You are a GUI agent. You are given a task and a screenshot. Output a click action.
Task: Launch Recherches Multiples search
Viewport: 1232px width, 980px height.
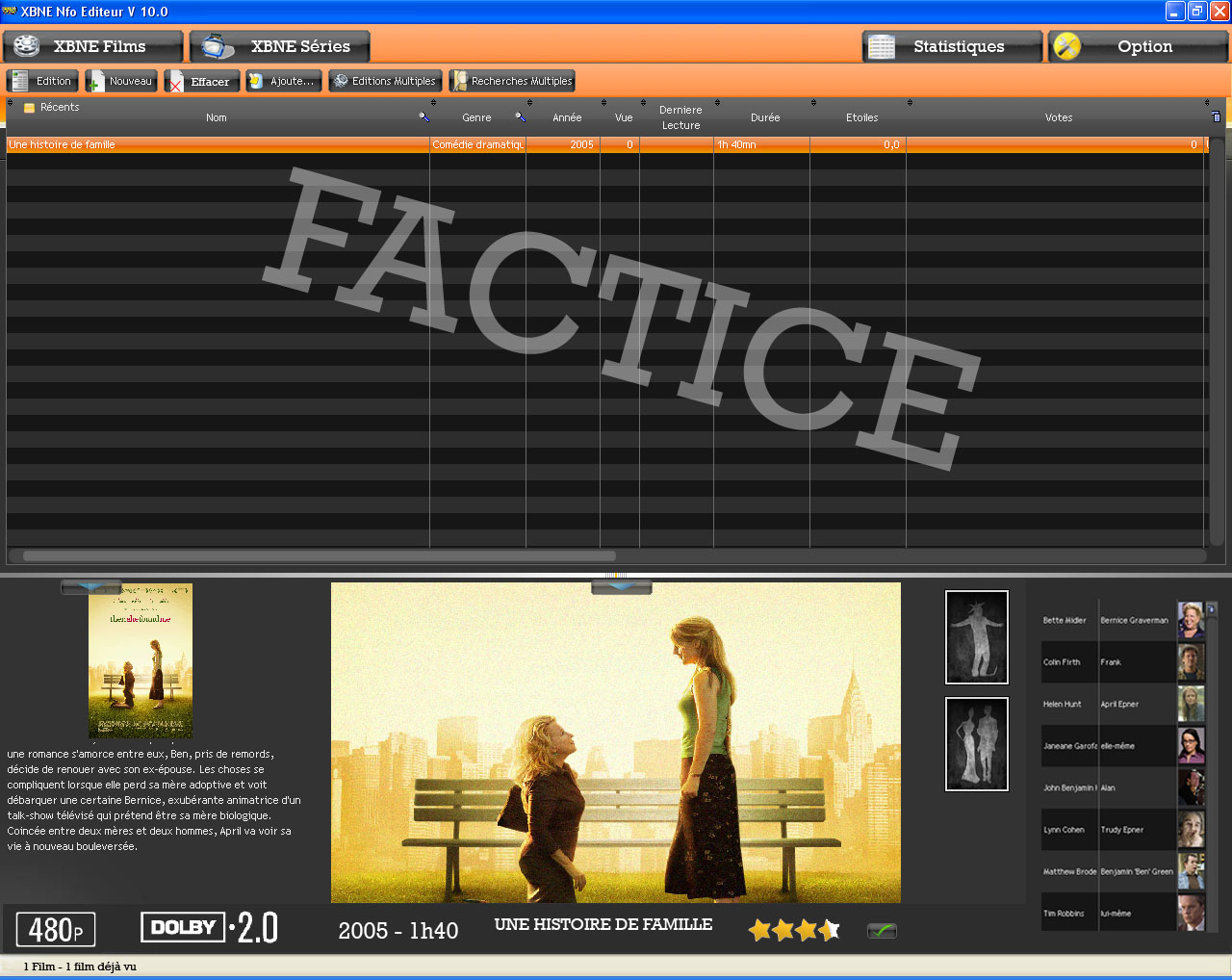[x=512, y=82]
